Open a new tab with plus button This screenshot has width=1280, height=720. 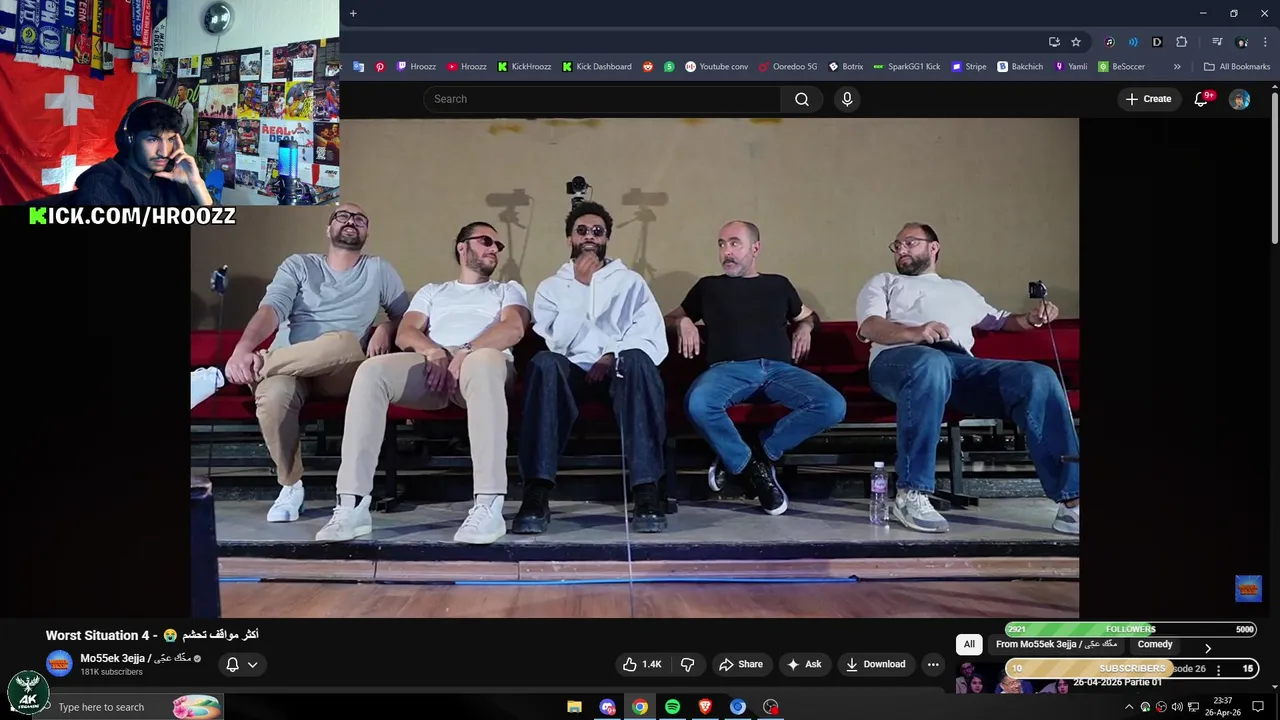click(x=353, y=13)
